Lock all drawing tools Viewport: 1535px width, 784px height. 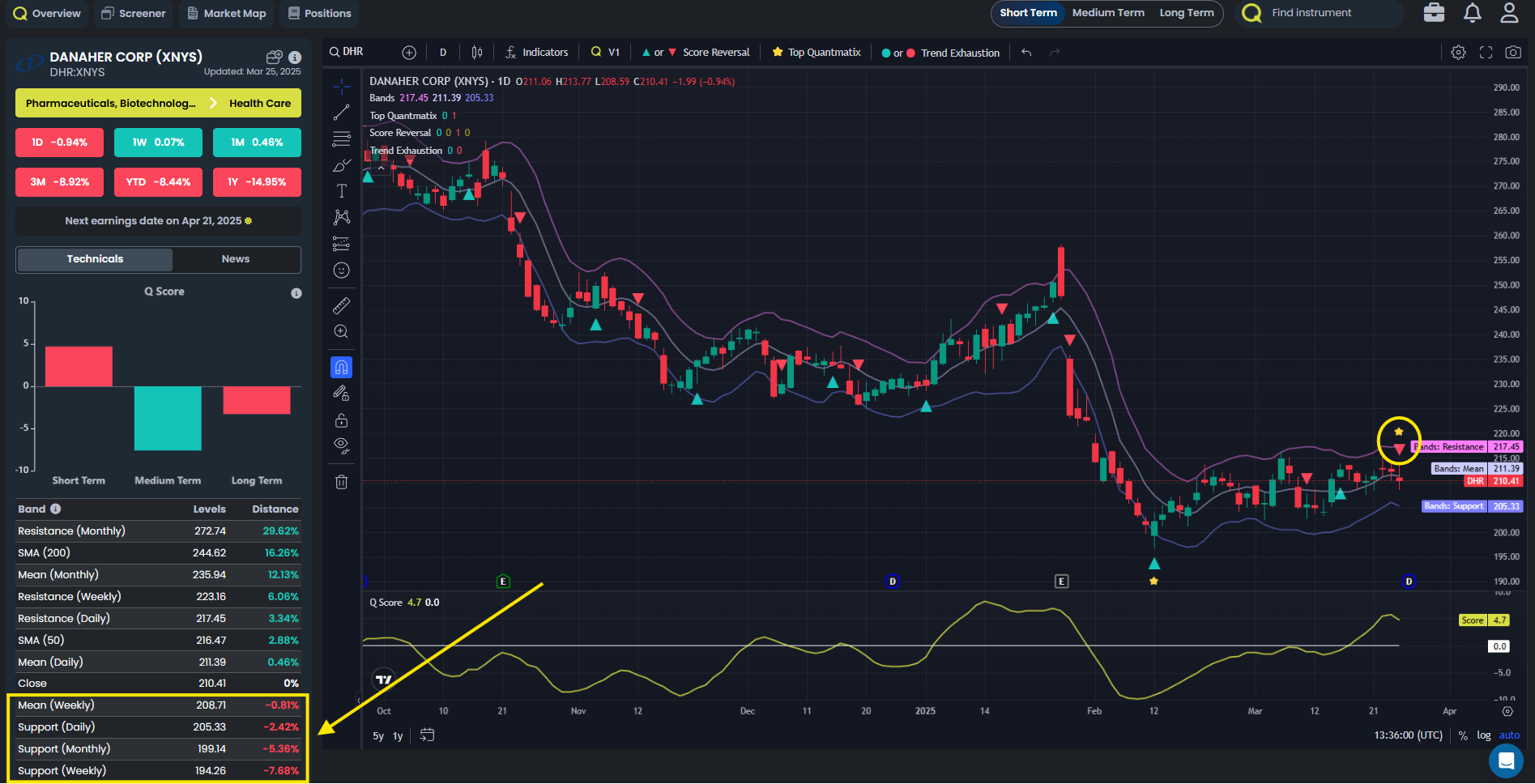pyautogui.click(x=342, y=420)
